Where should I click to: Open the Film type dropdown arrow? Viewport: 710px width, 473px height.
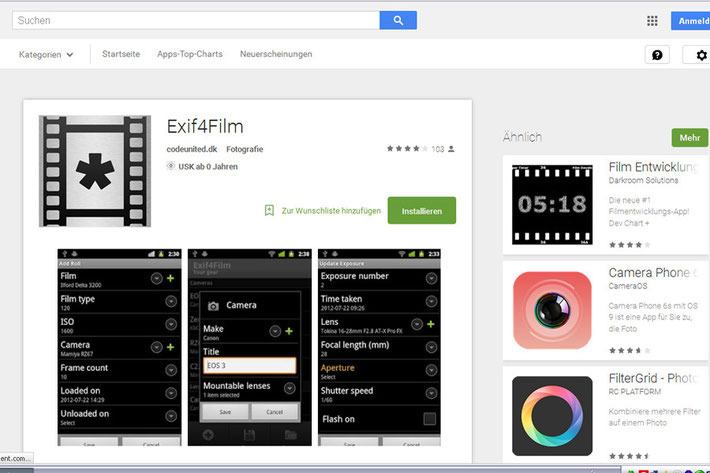point(171,301)
